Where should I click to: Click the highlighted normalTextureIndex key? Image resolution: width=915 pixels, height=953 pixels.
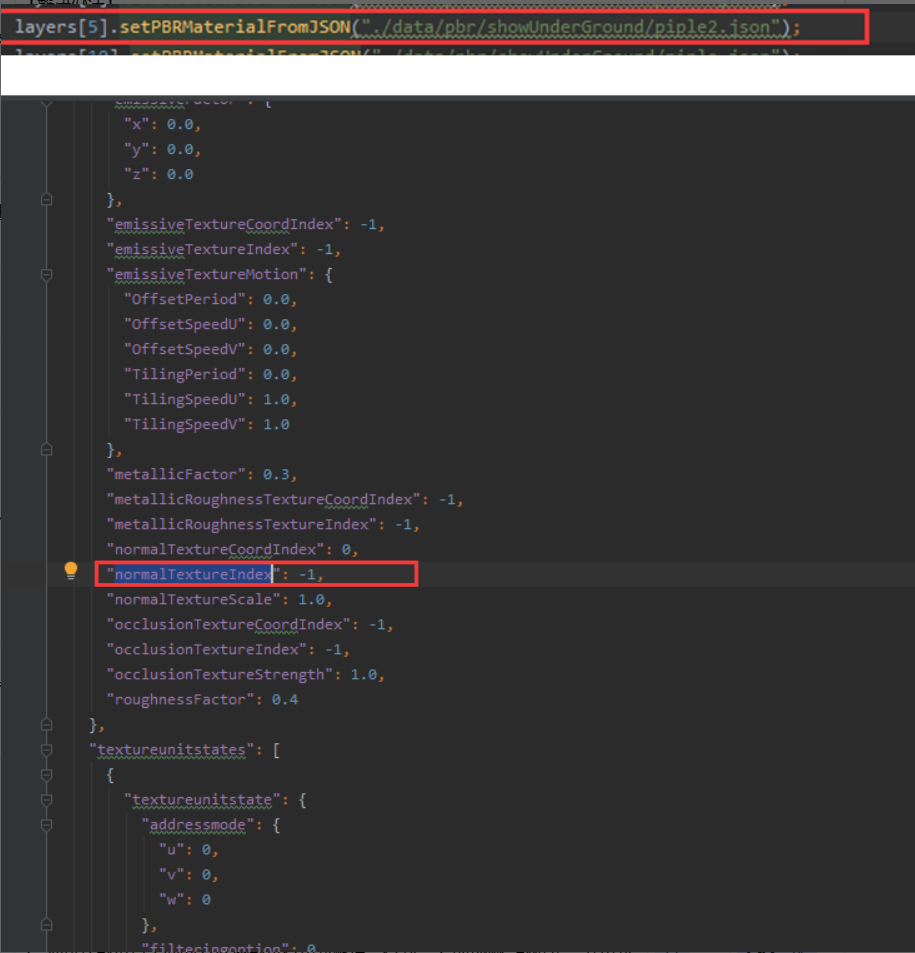pos(193,574)
